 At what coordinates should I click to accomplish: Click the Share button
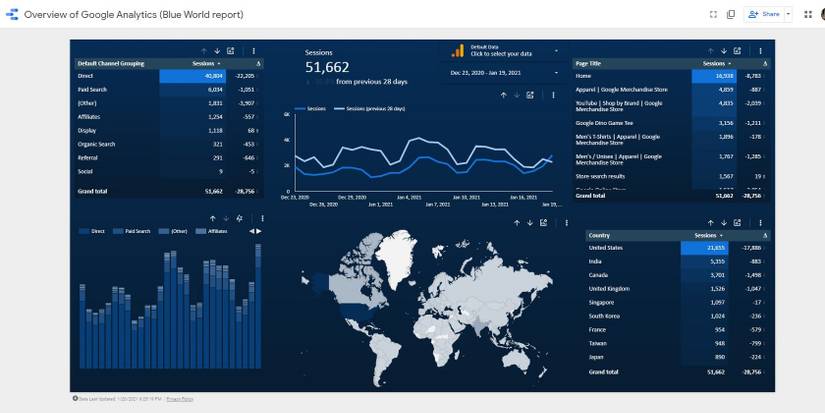point(764,14)
